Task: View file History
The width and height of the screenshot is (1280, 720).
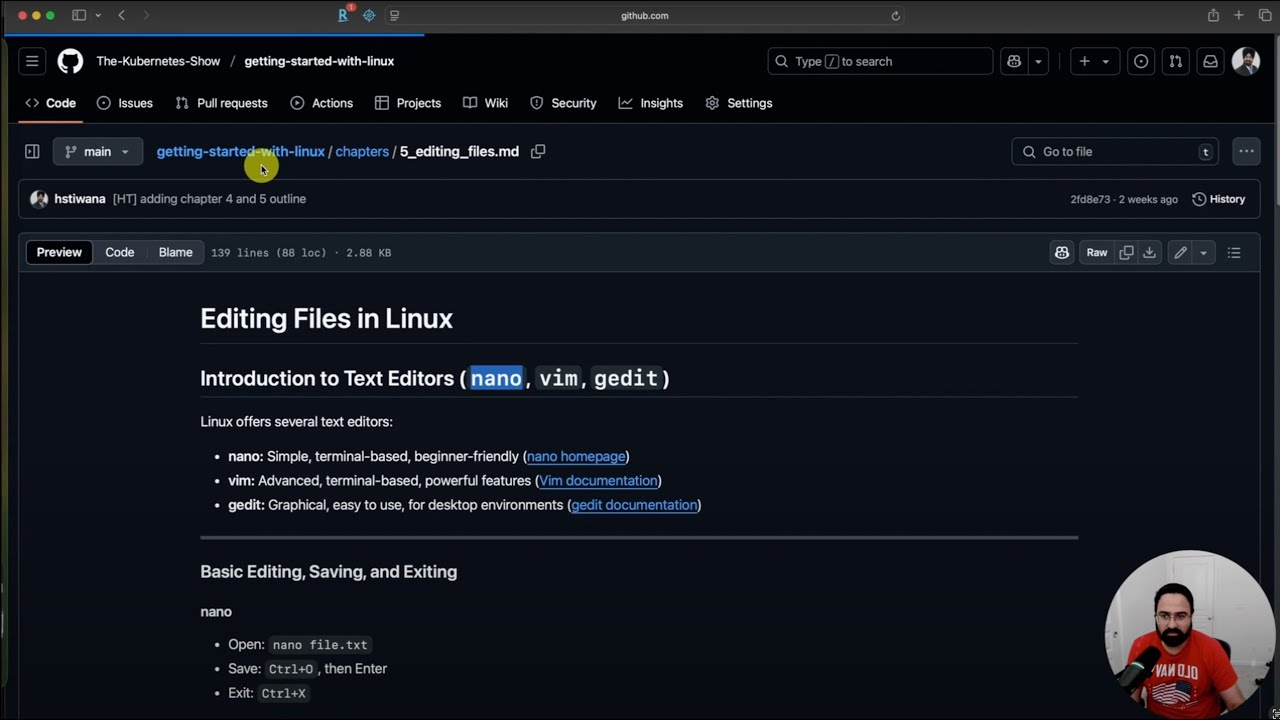Action: (1219, 199)
